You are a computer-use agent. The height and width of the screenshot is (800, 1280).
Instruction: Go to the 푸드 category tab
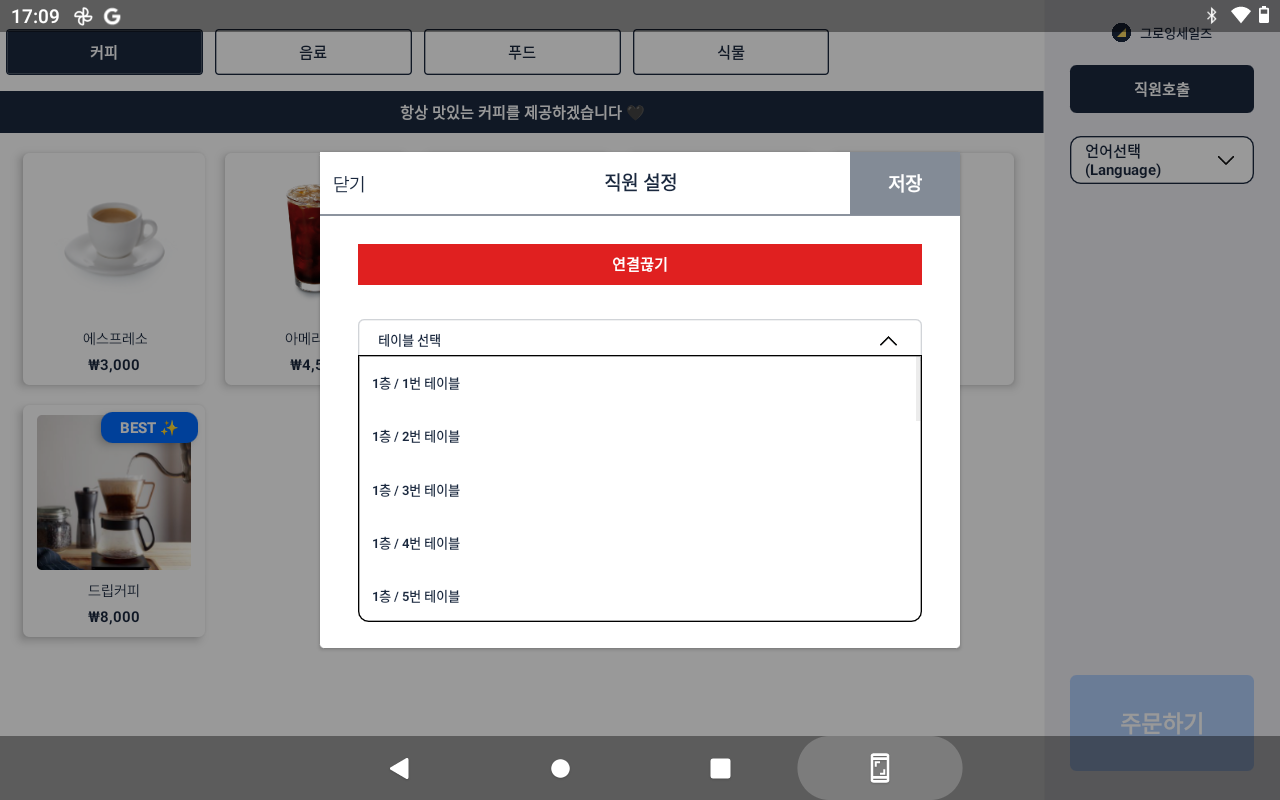coord(522,52)
